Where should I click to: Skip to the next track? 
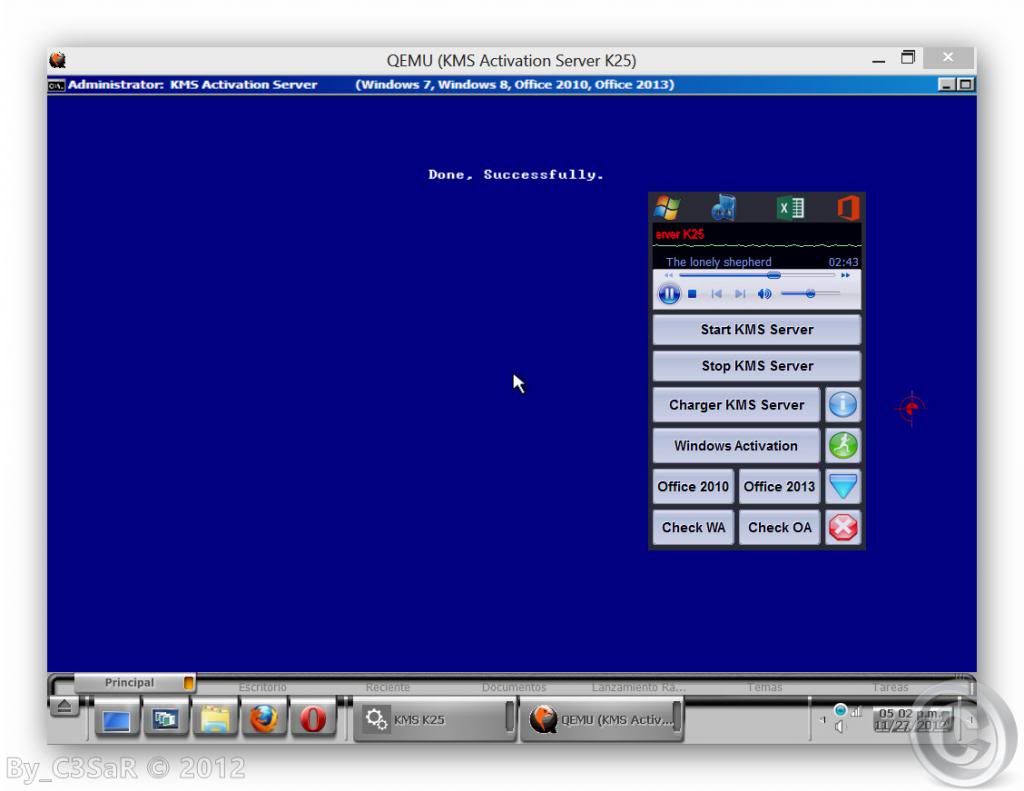tap(740, 294)
